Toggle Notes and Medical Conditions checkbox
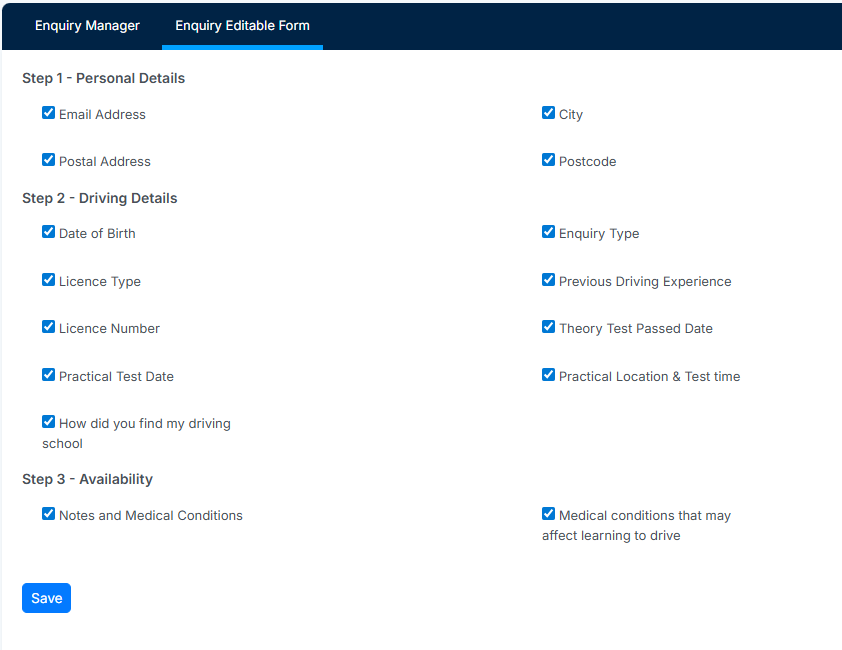 point(48,514)
